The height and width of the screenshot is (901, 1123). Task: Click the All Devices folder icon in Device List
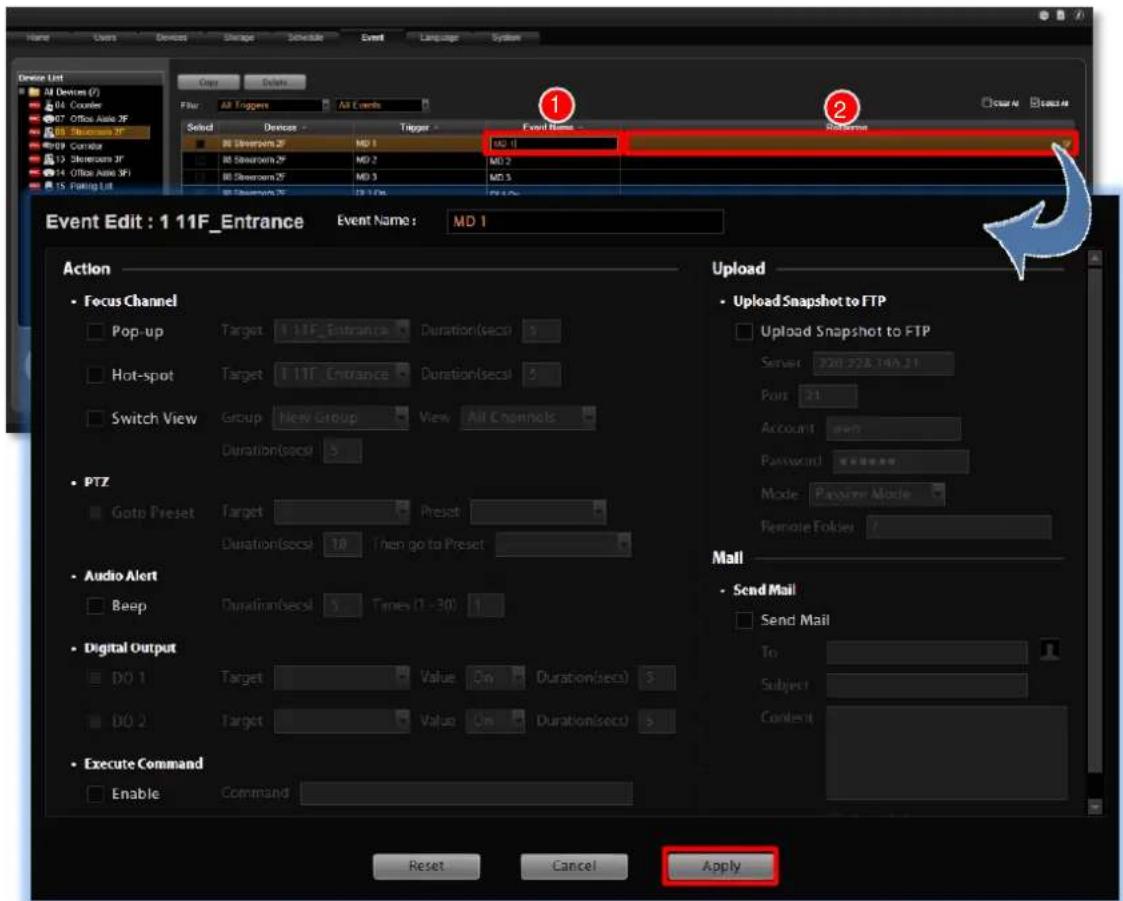click(34, 92)
